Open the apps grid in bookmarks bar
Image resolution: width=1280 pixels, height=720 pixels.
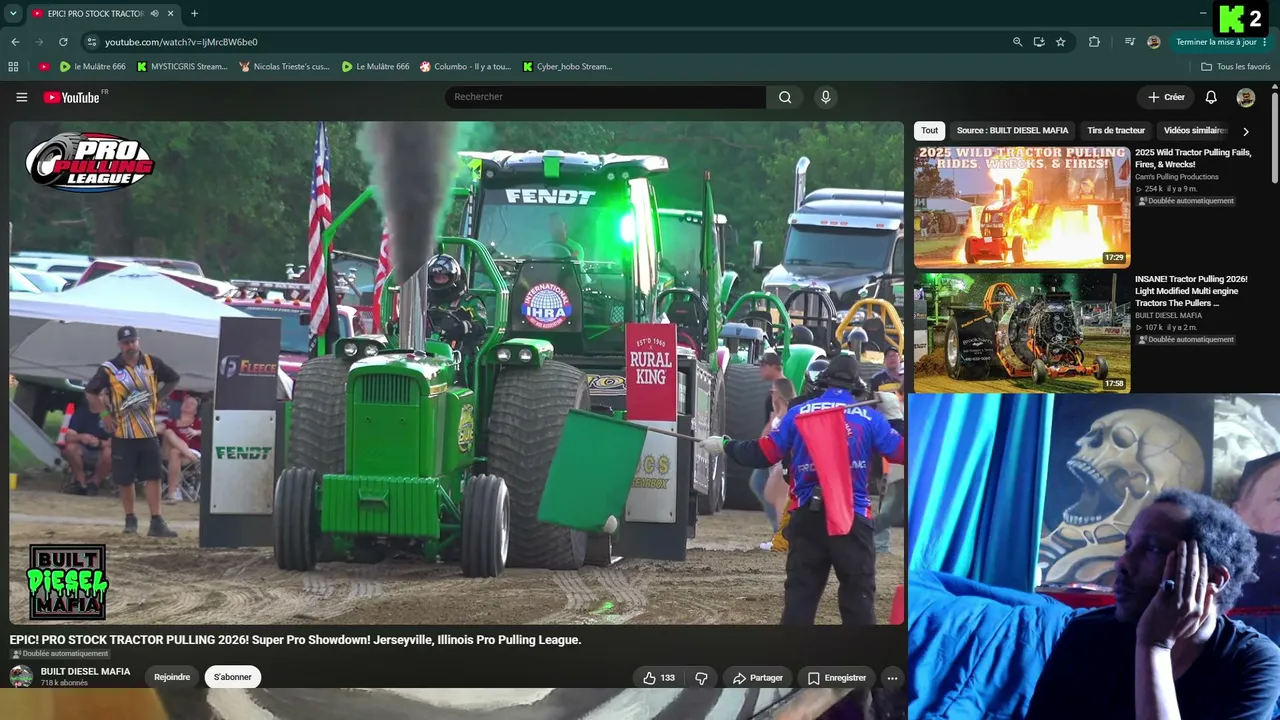tap(13, 67)
